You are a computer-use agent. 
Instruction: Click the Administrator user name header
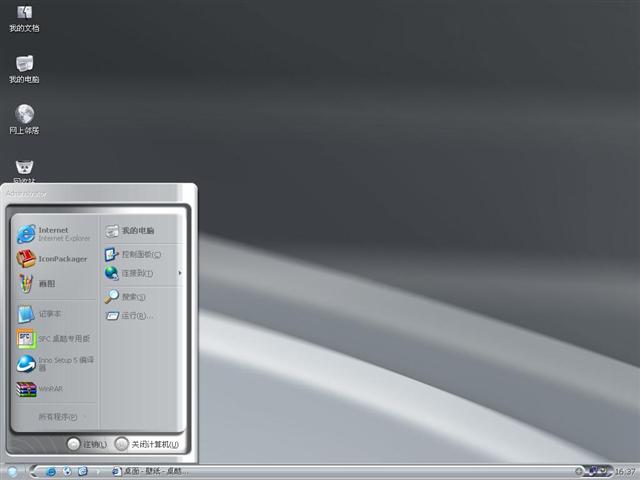[26, 194]
